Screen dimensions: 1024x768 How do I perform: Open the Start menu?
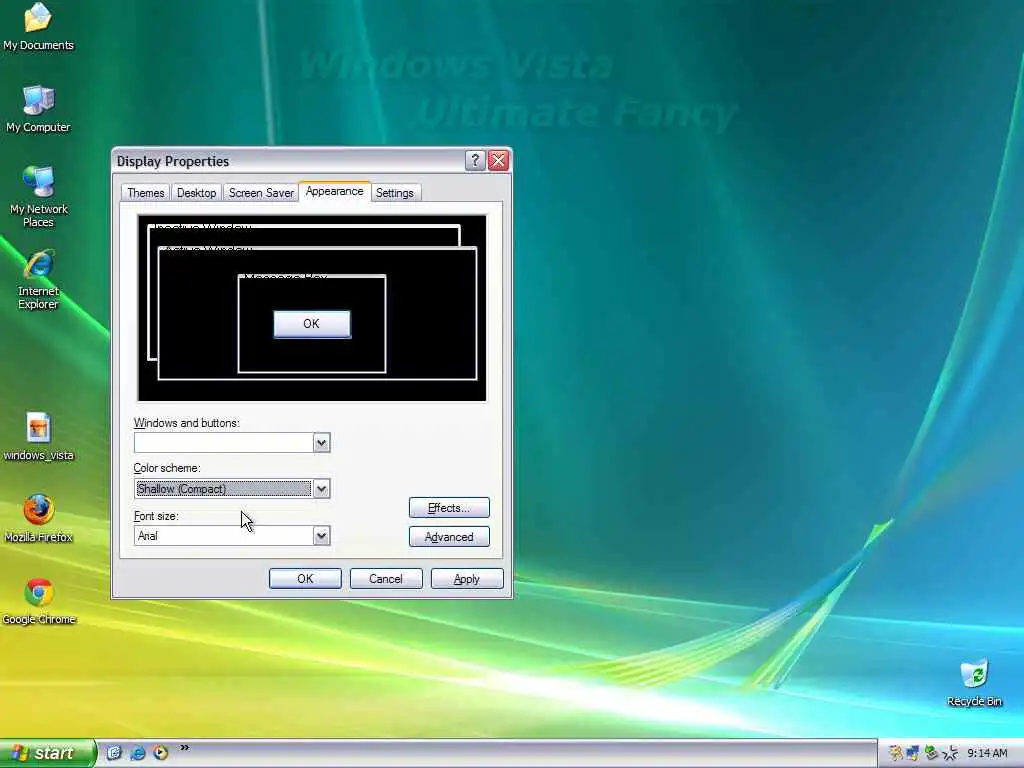pyautogui.click(x=48, y=753)
